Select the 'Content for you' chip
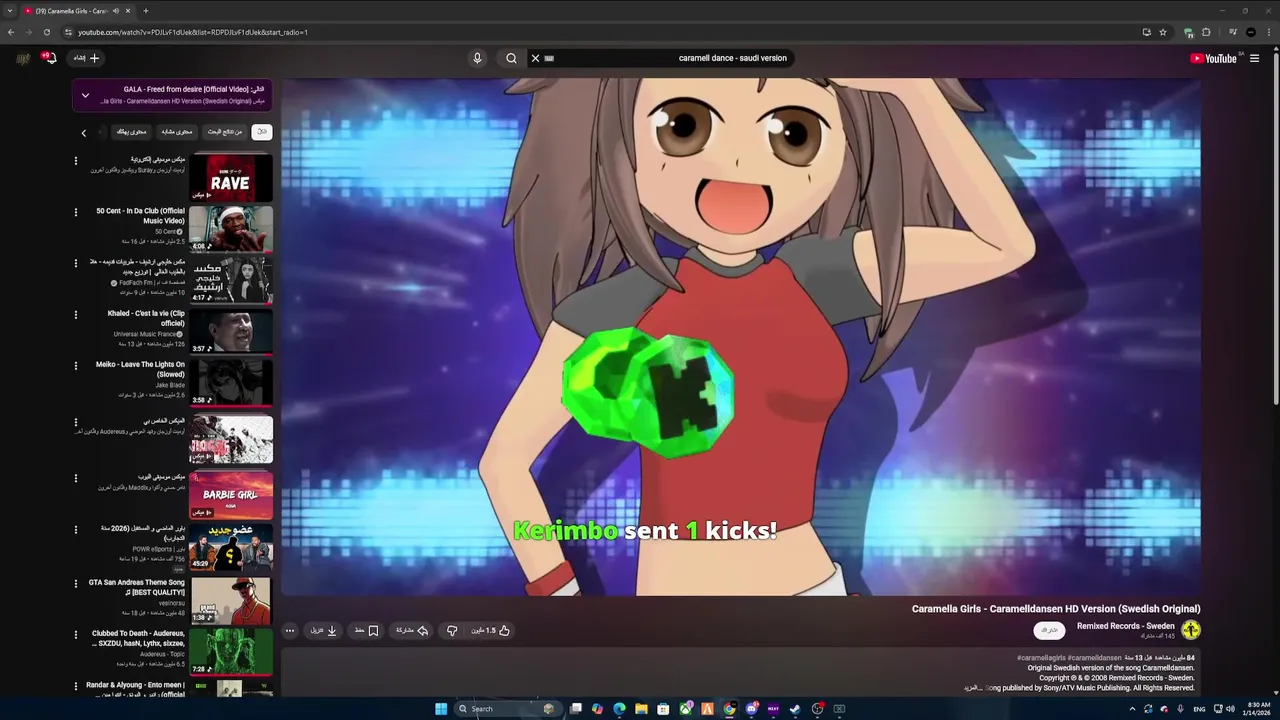This screenshot has width=1280, height=720. click(131, 131)
